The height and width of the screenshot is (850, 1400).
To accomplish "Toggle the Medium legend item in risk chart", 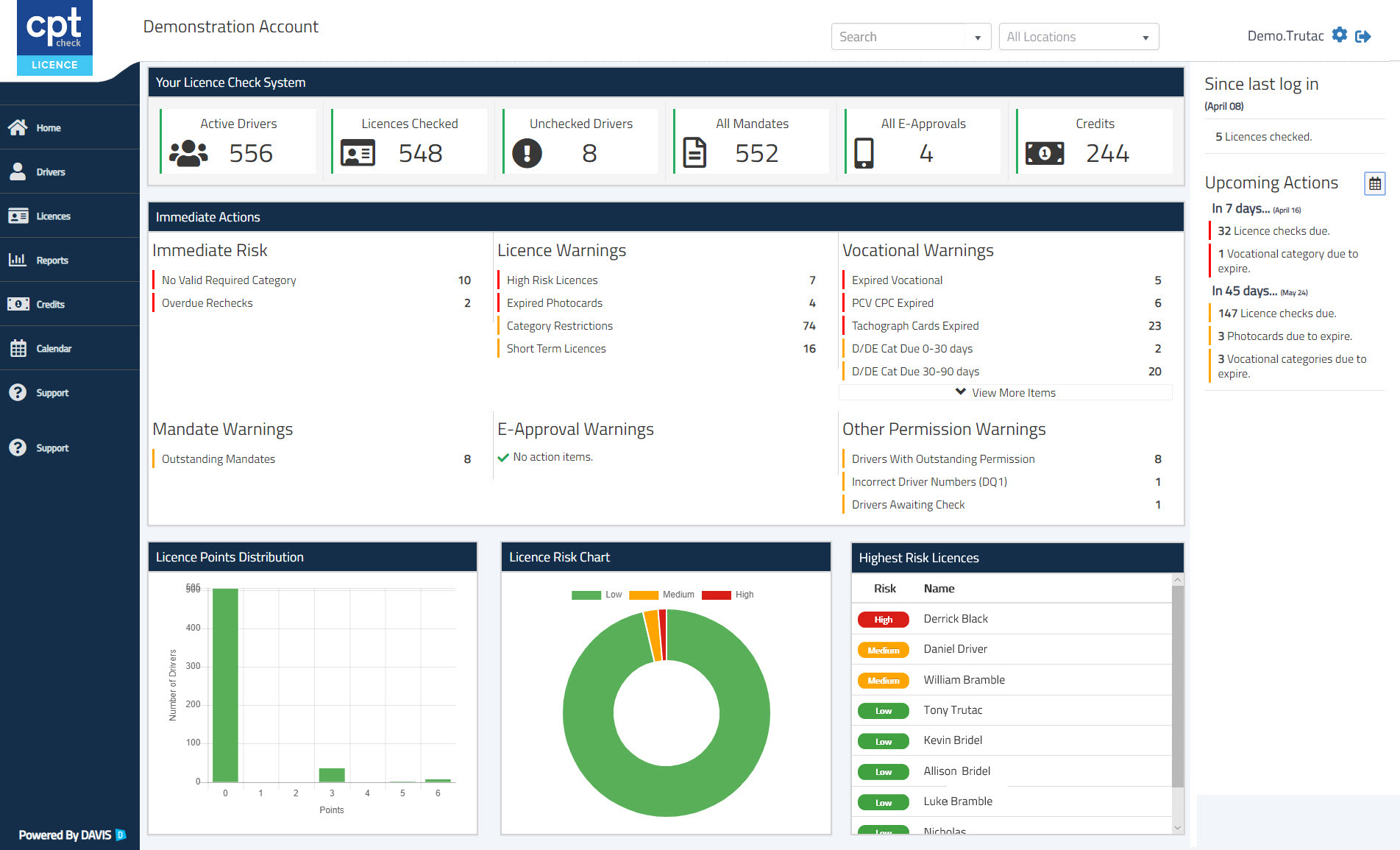I will click(x=661, y=595).
